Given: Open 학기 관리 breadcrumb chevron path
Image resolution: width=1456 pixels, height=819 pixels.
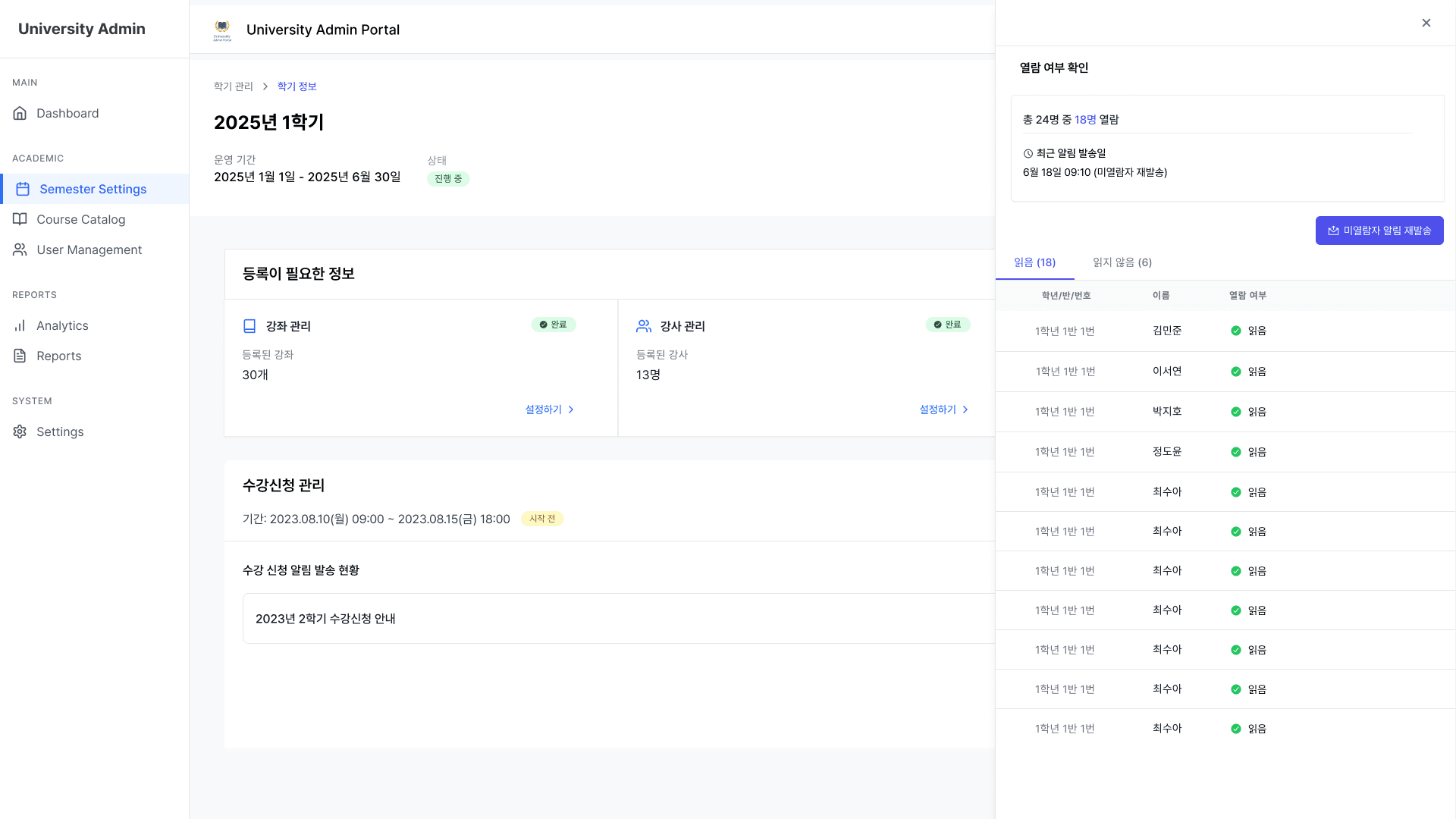Looking at the screenshot, I should pyautogui.click(x=265, y=86).
